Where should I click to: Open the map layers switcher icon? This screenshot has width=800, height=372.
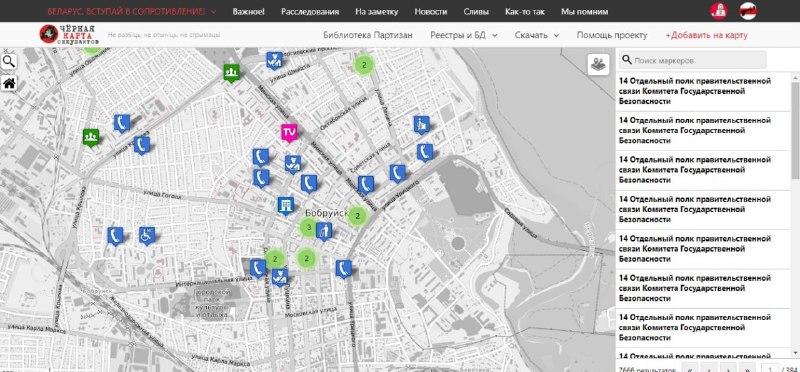[598, 65]
